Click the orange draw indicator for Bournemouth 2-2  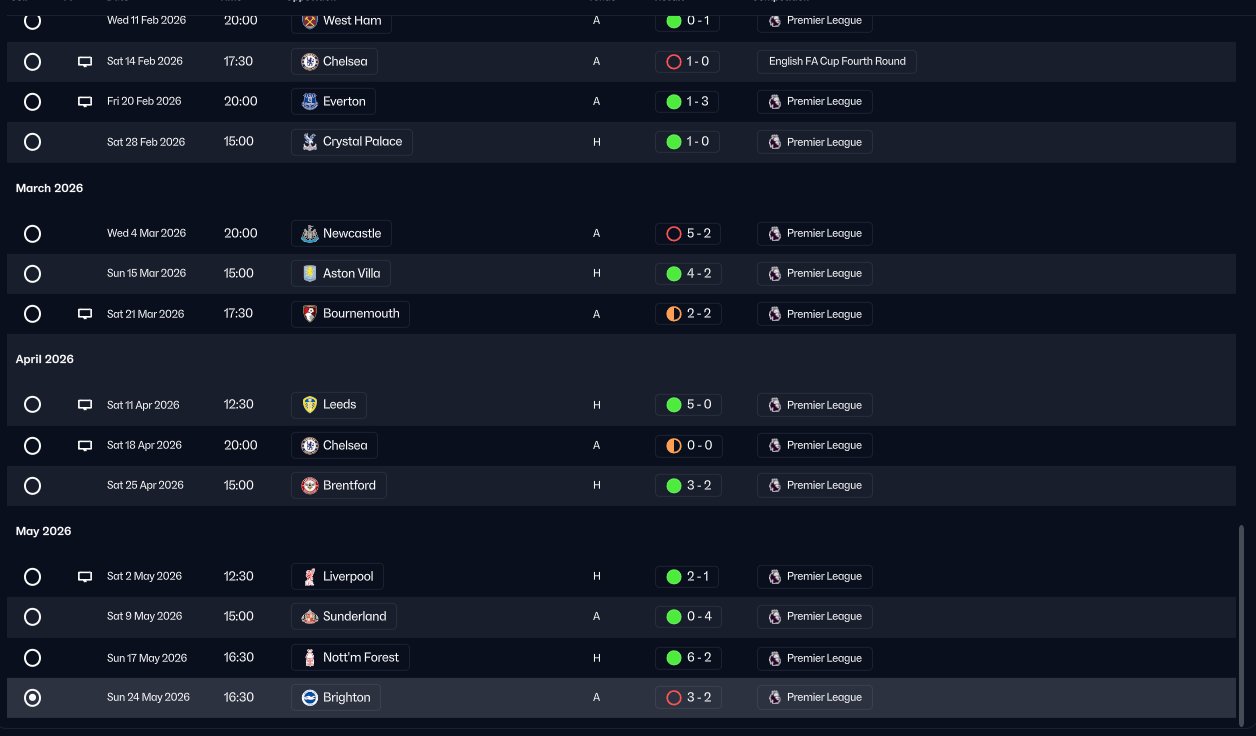(674, 314)
